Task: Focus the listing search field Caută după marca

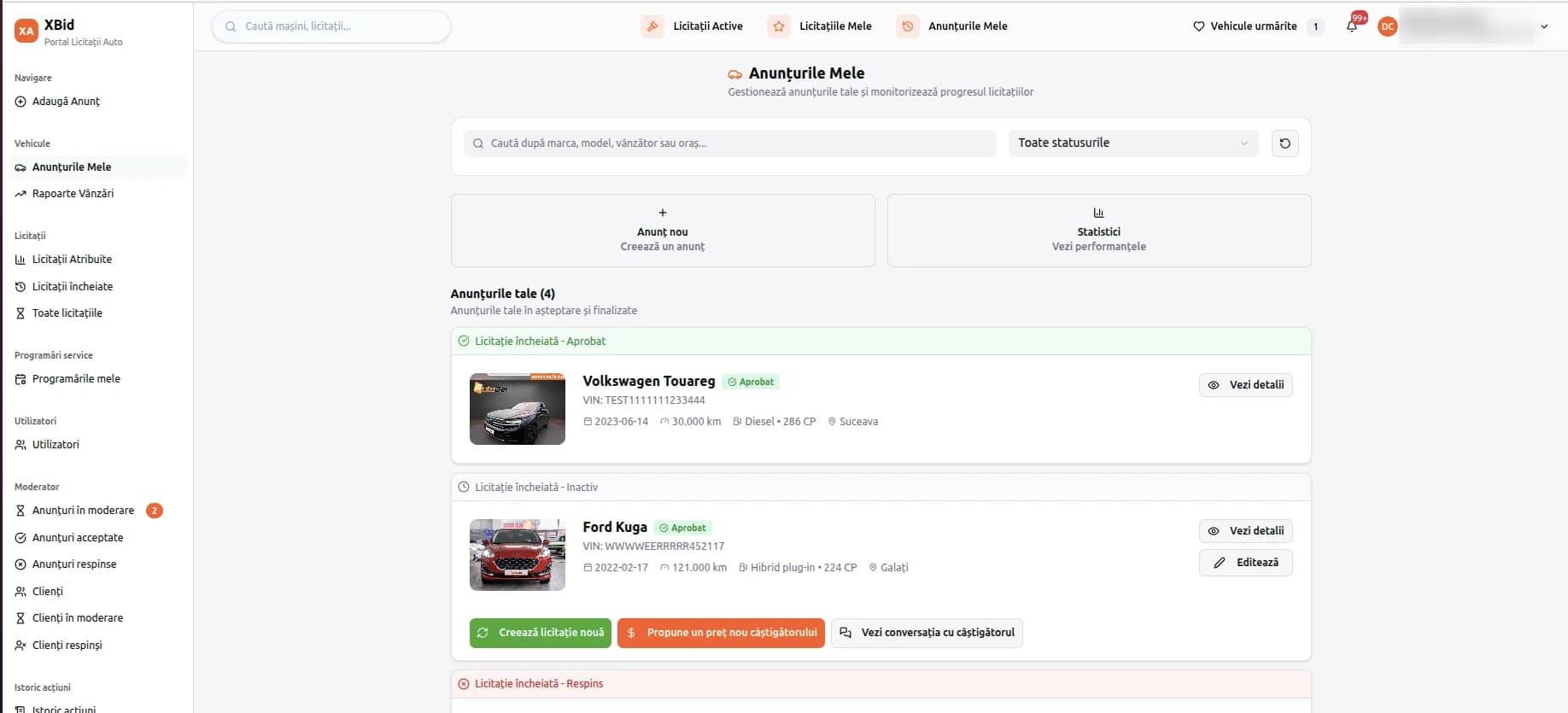Action: pyautogui.click(x=730, y=143)
